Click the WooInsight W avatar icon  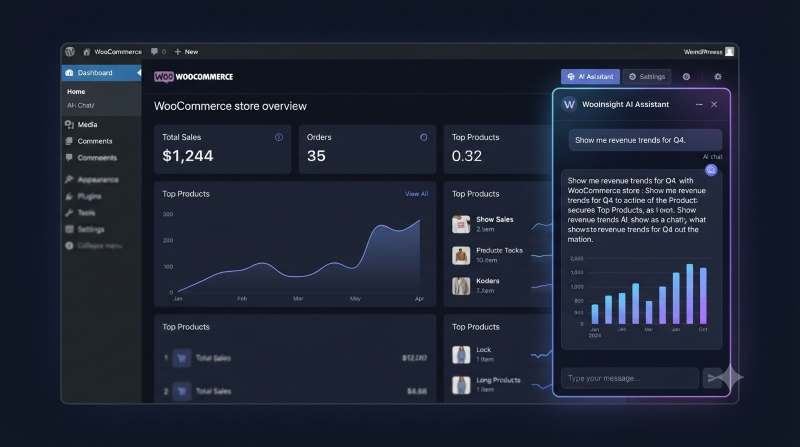(x=569, y=104)
